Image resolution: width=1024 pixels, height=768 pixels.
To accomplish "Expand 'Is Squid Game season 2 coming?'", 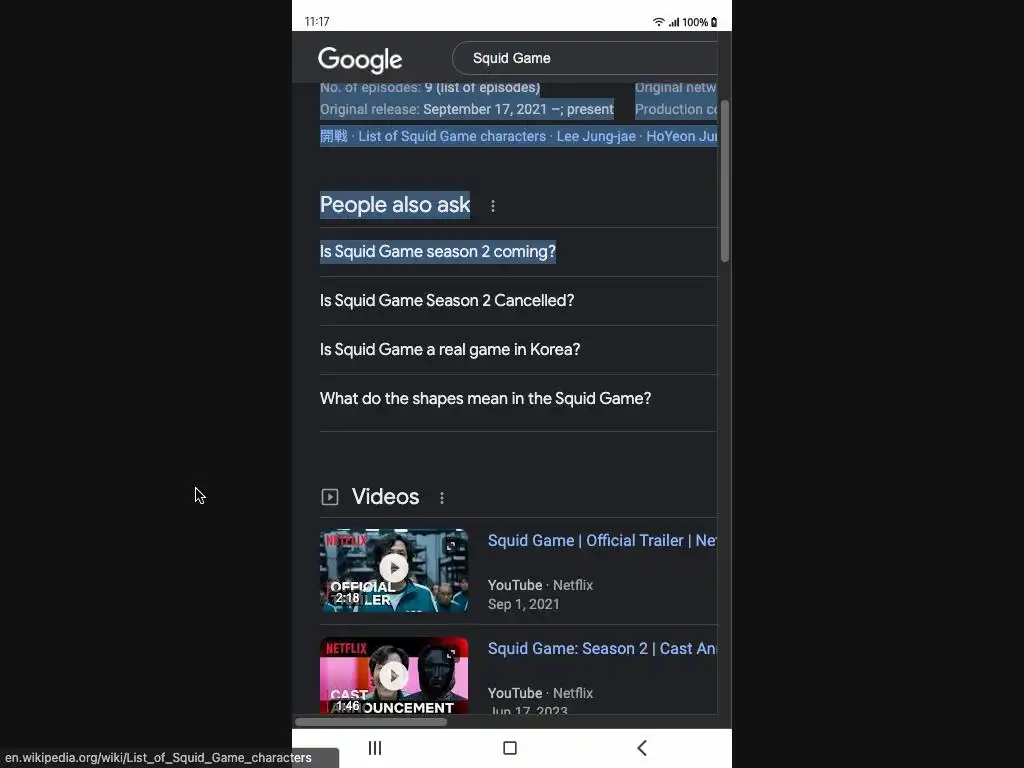I will pos(518,251).
